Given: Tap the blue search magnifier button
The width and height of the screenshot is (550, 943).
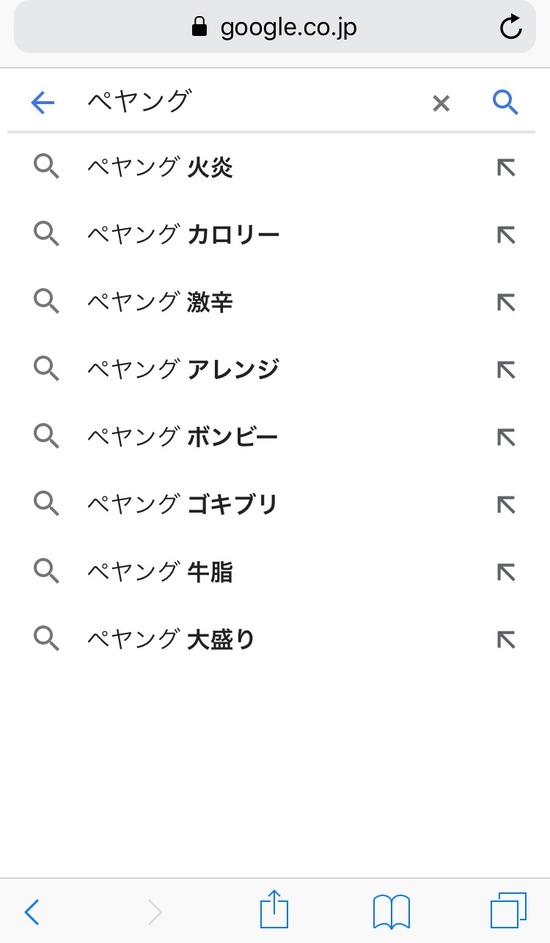Looking at the screenshot, I should pyautogui.click(x=505, y=103).
